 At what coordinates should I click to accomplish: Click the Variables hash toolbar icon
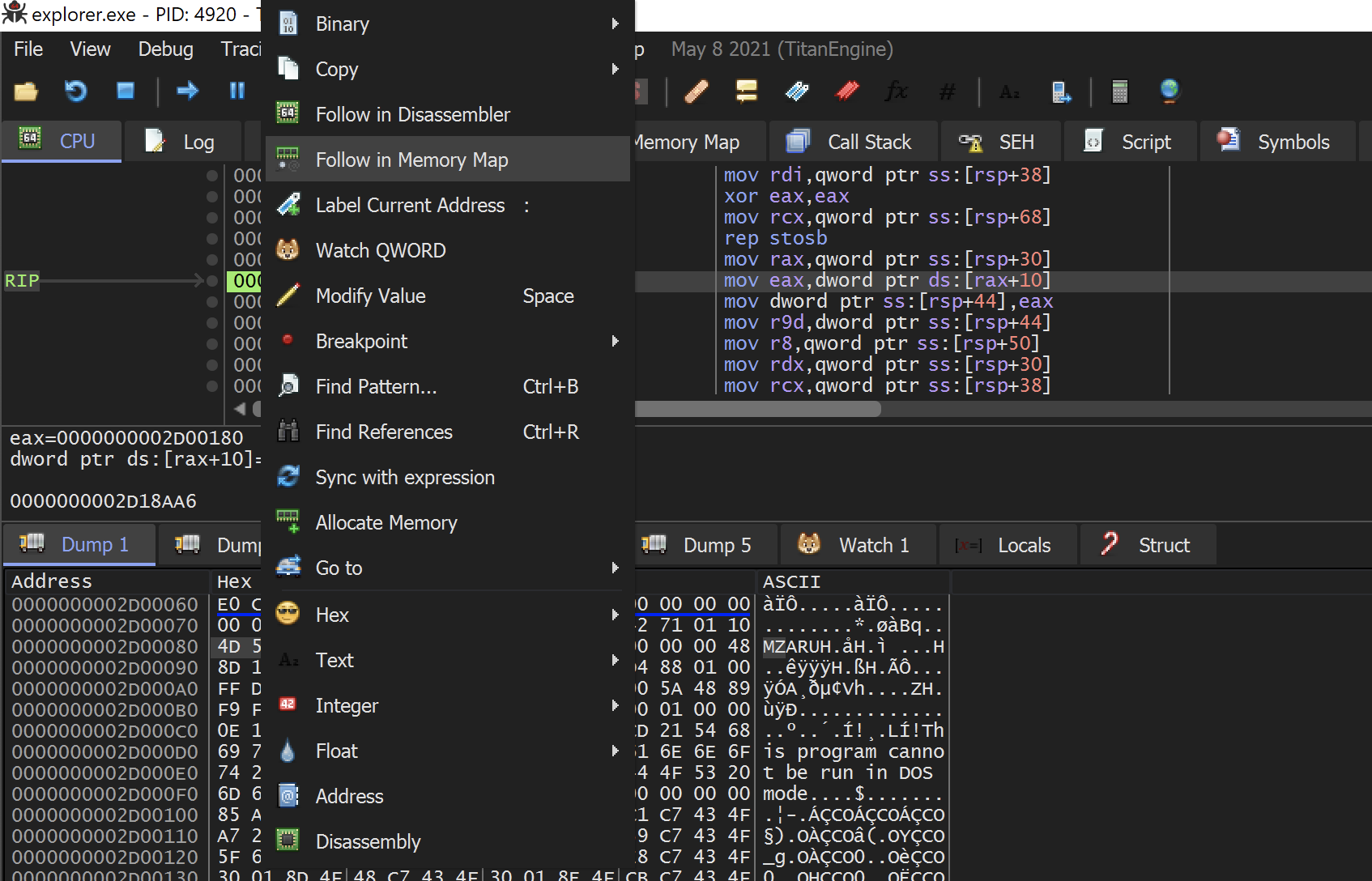pyautogui.click(x=947, y=92)
